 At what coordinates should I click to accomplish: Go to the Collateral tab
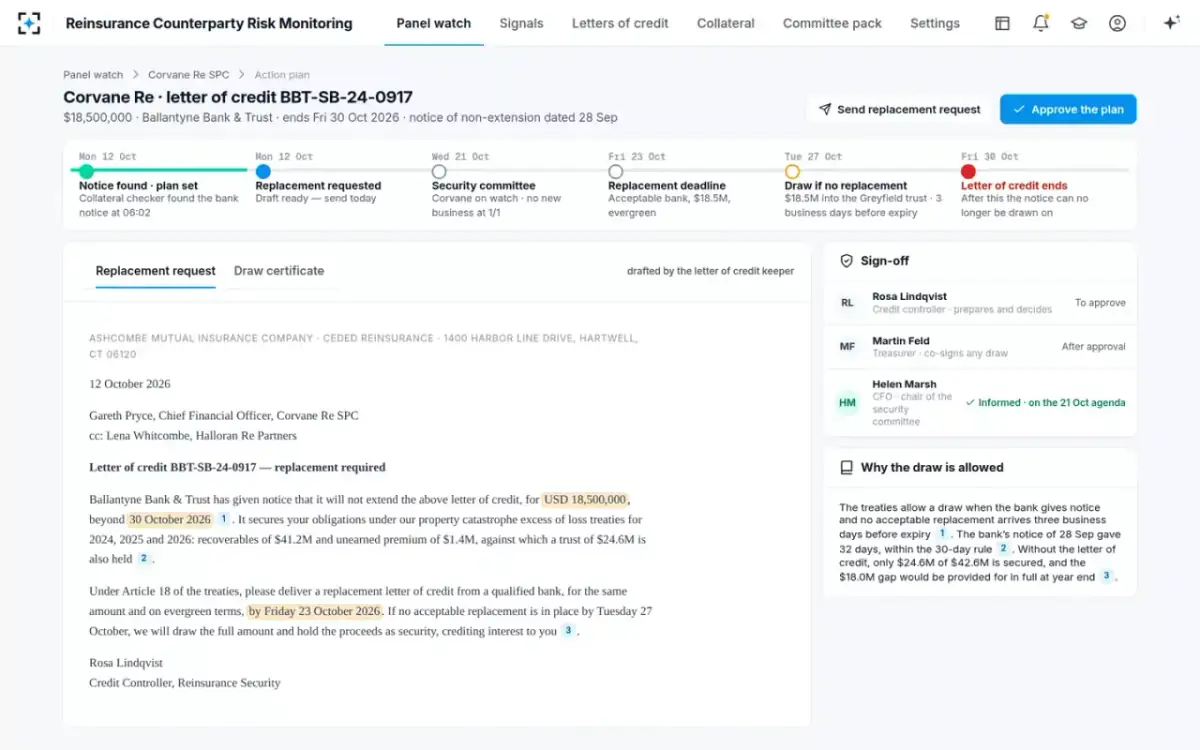click(726, 23)
